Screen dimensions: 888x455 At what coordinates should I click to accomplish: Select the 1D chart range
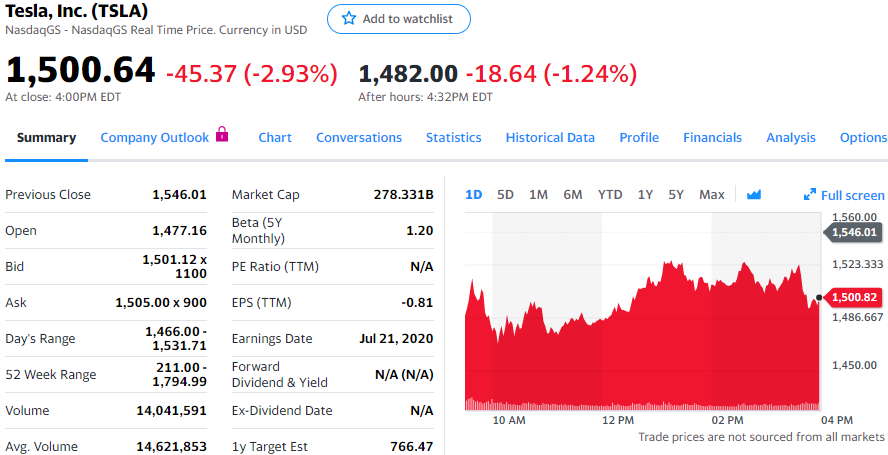coord(474,195)
